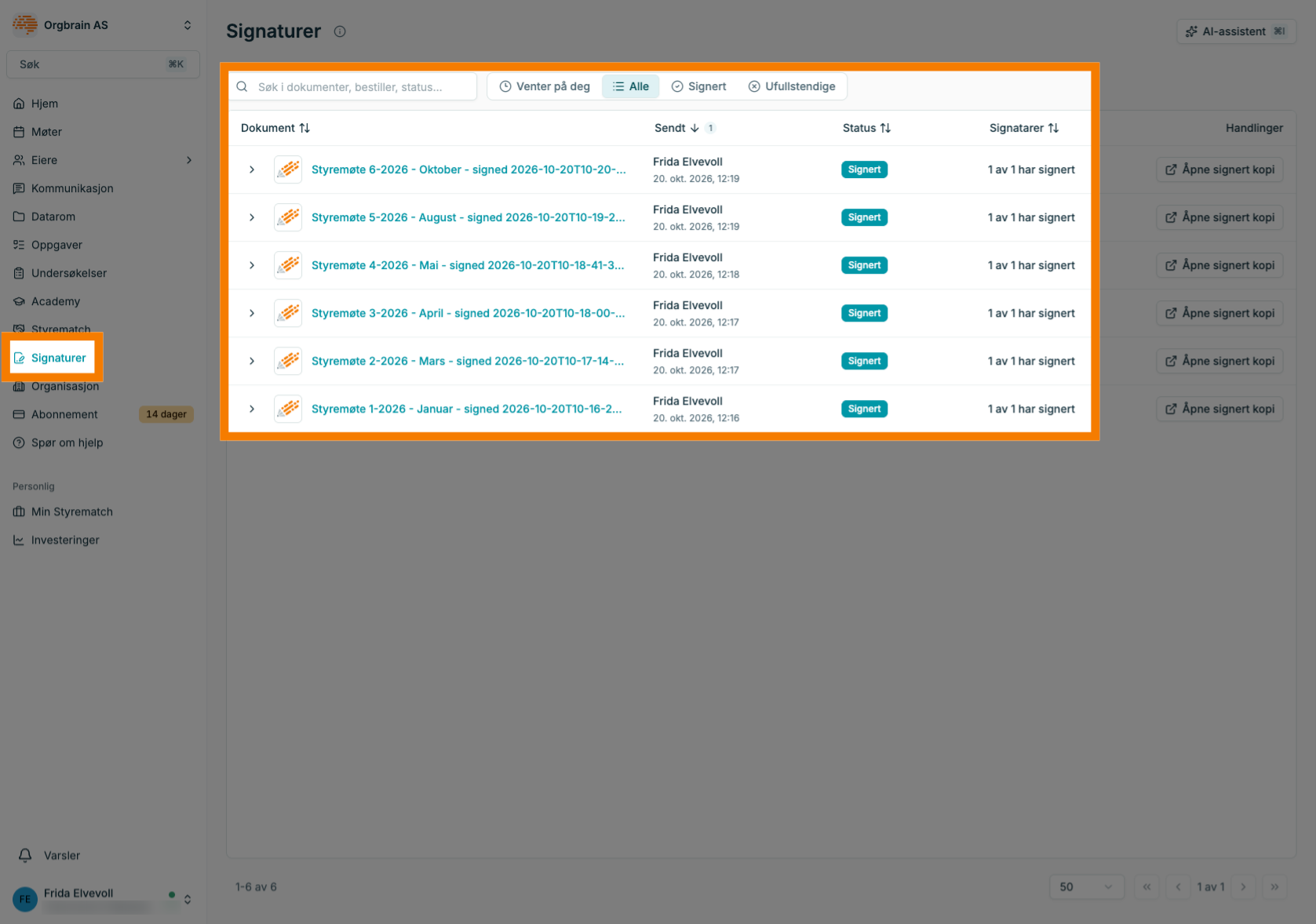The width and height of the screenshot is (1316, 924).
Task: Expand row Styremøte 3-2026 - April
Action: [252, 313]
